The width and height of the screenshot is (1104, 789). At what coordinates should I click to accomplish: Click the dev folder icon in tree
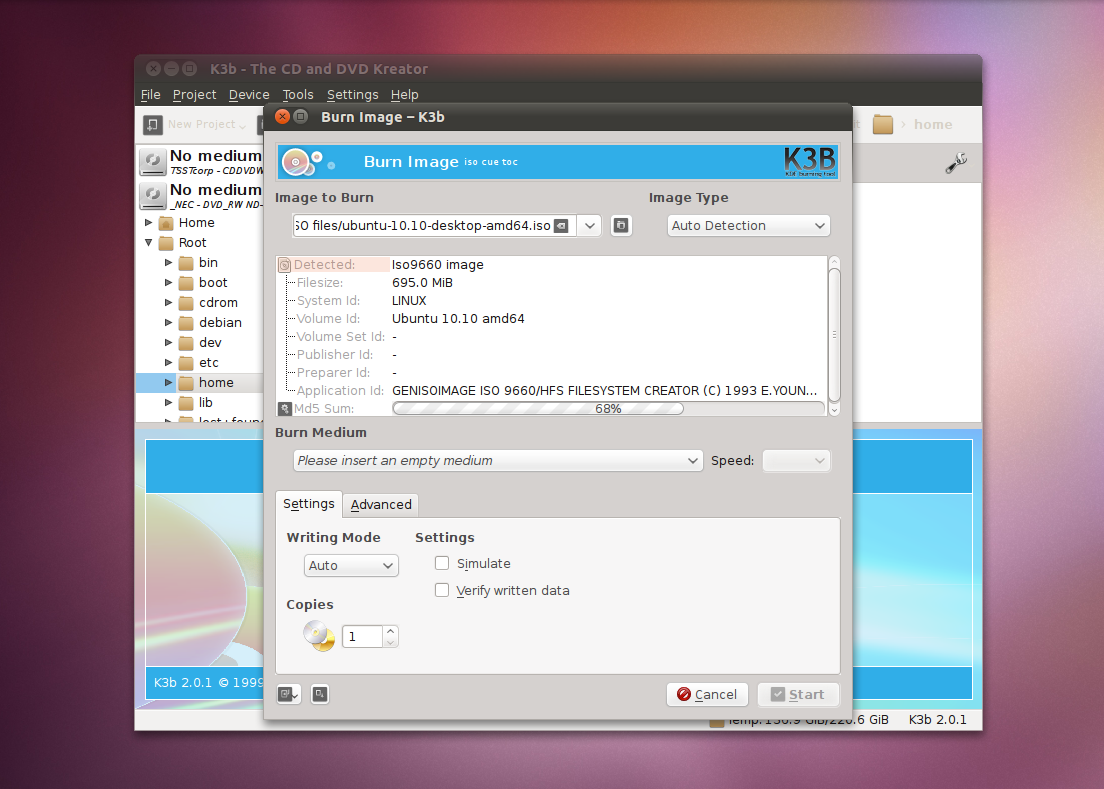click(186, 343)
